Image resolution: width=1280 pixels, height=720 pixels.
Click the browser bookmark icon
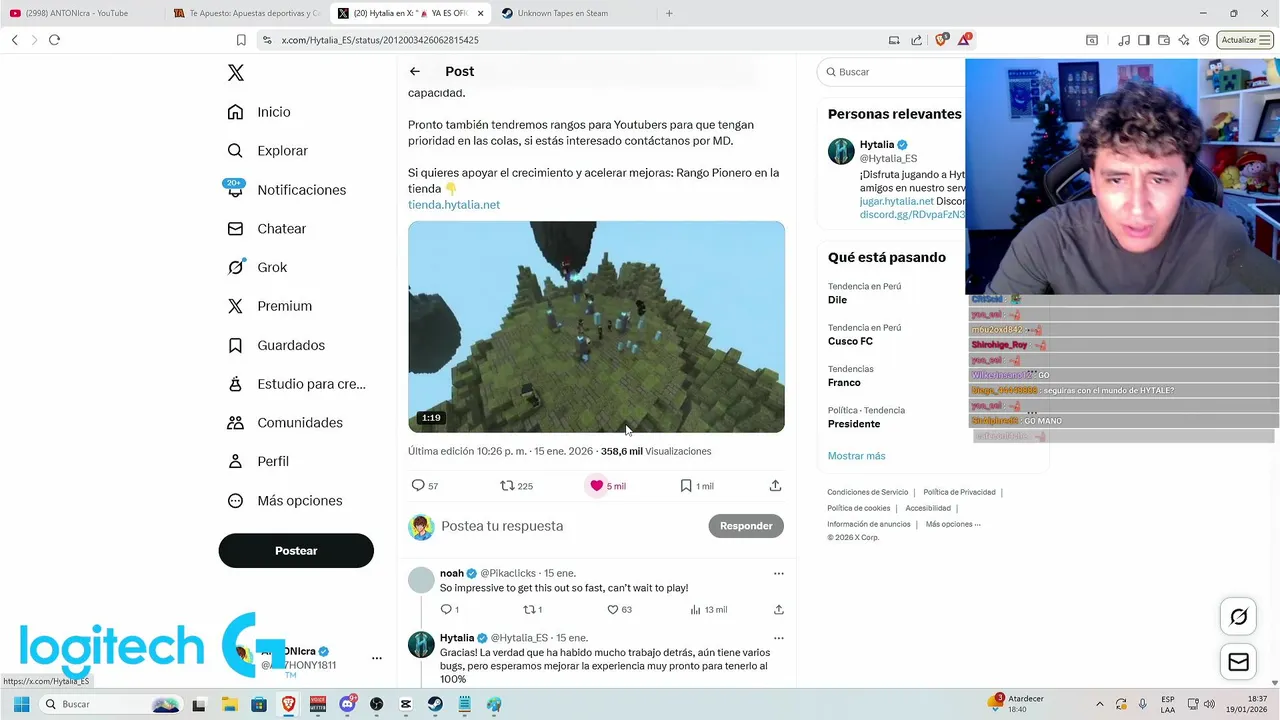pos(241,40)
